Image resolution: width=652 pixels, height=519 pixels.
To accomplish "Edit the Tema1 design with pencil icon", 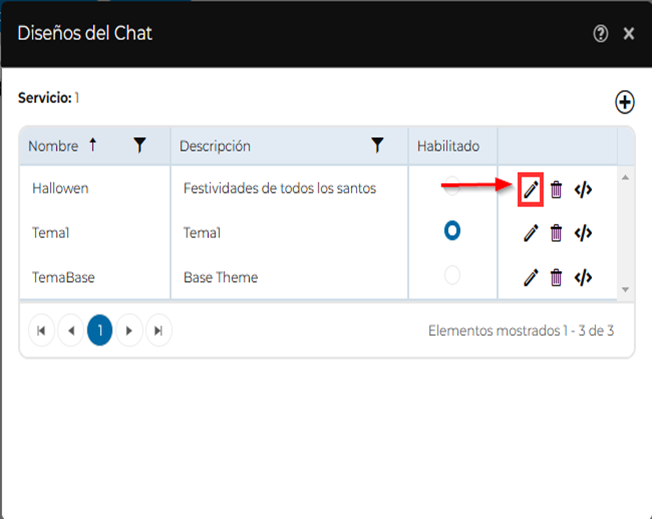I will (x=530, y=233).
